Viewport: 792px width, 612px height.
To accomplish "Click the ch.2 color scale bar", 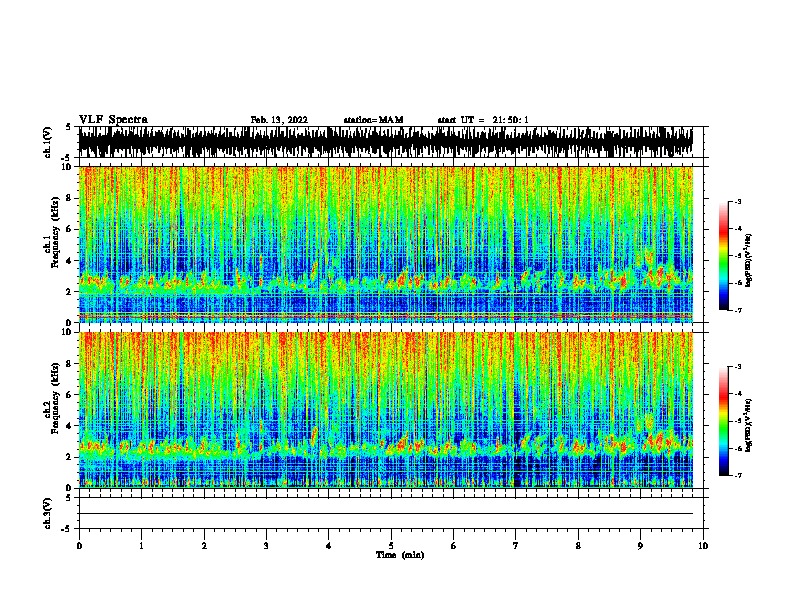I will click(724, 421).
